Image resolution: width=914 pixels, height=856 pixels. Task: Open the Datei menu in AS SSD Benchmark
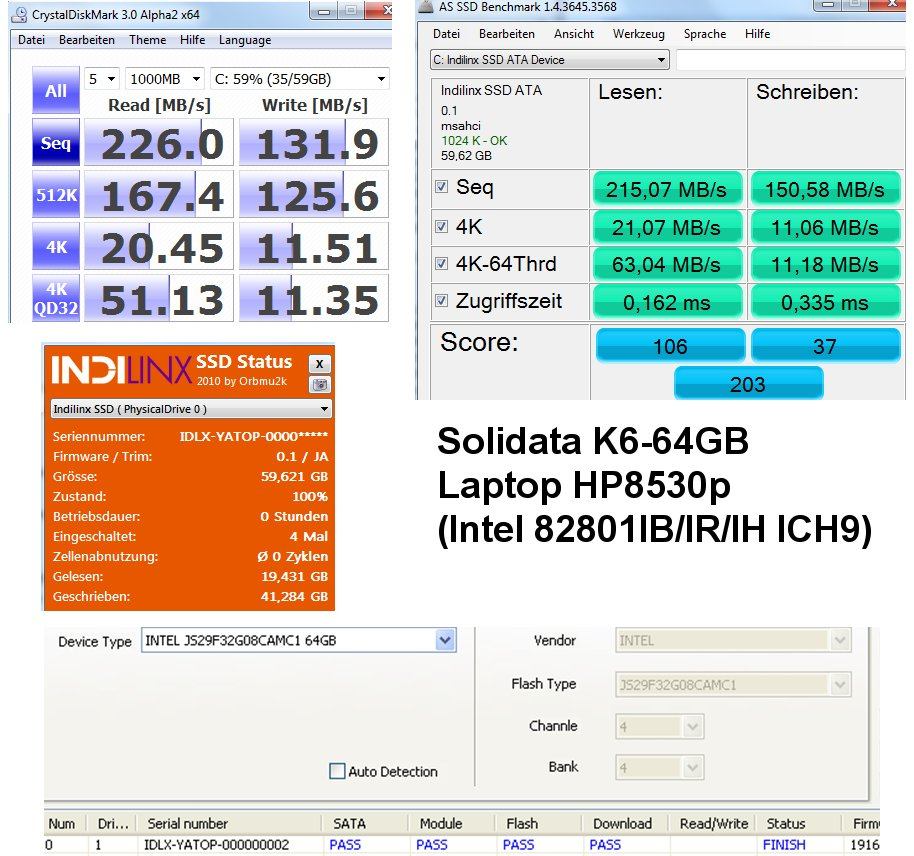pos(446,34)
